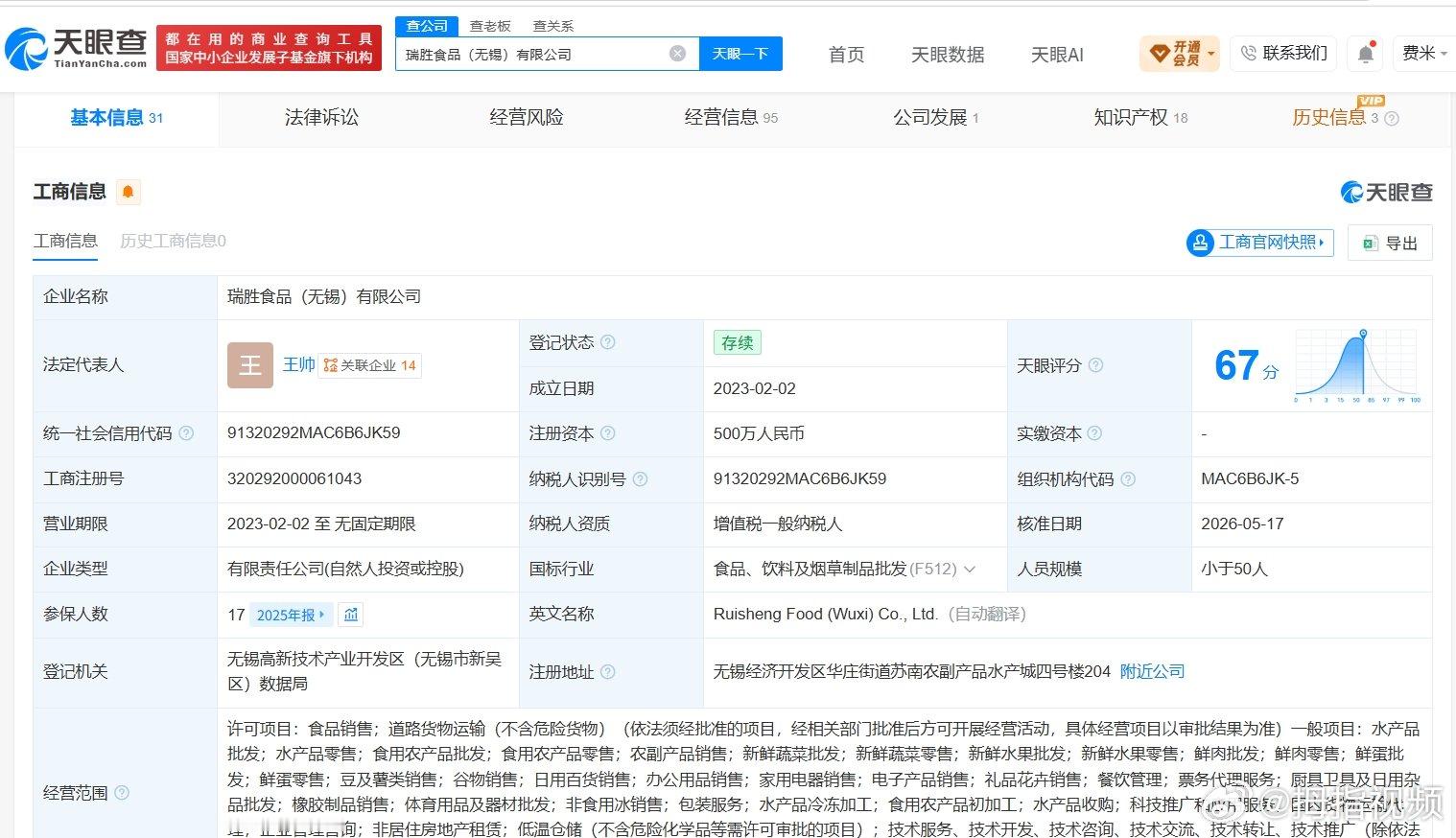
Task: Click the 成立日期 value 2023-02-02
Action: 755,388
